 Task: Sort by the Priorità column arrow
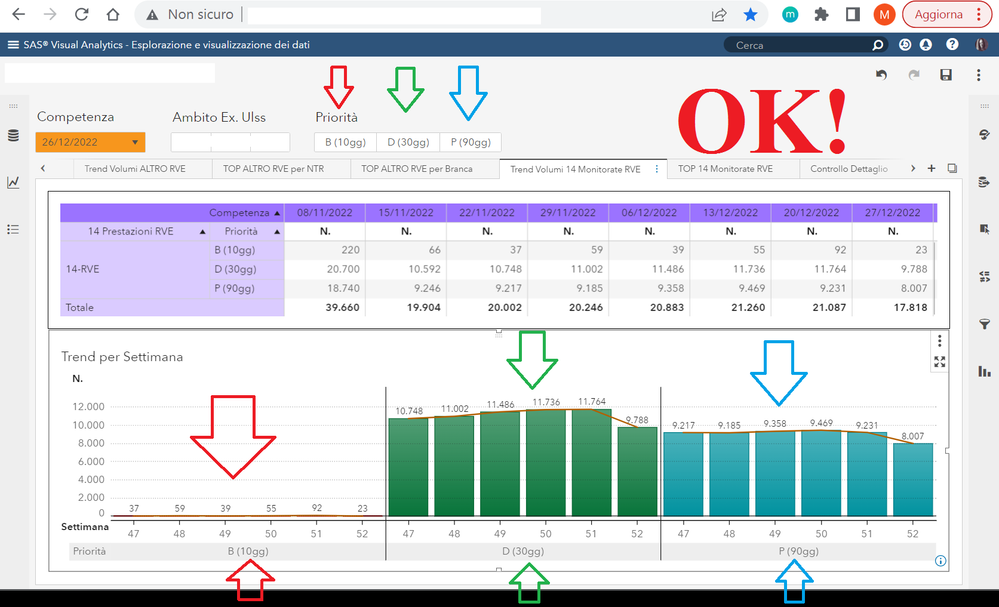277,232
